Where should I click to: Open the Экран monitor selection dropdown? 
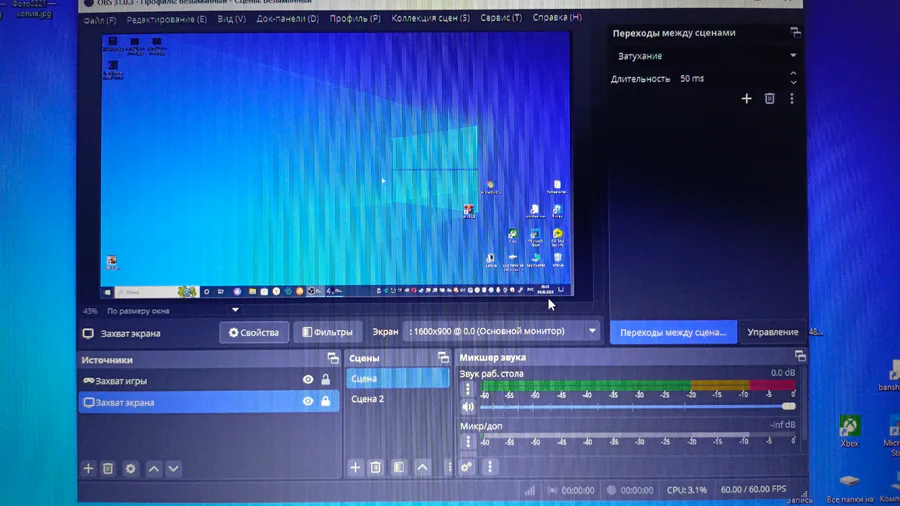pos(501,331)
